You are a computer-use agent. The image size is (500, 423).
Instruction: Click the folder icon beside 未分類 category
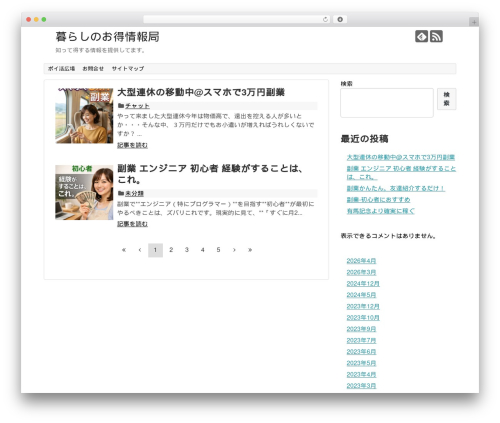[121, 193]
